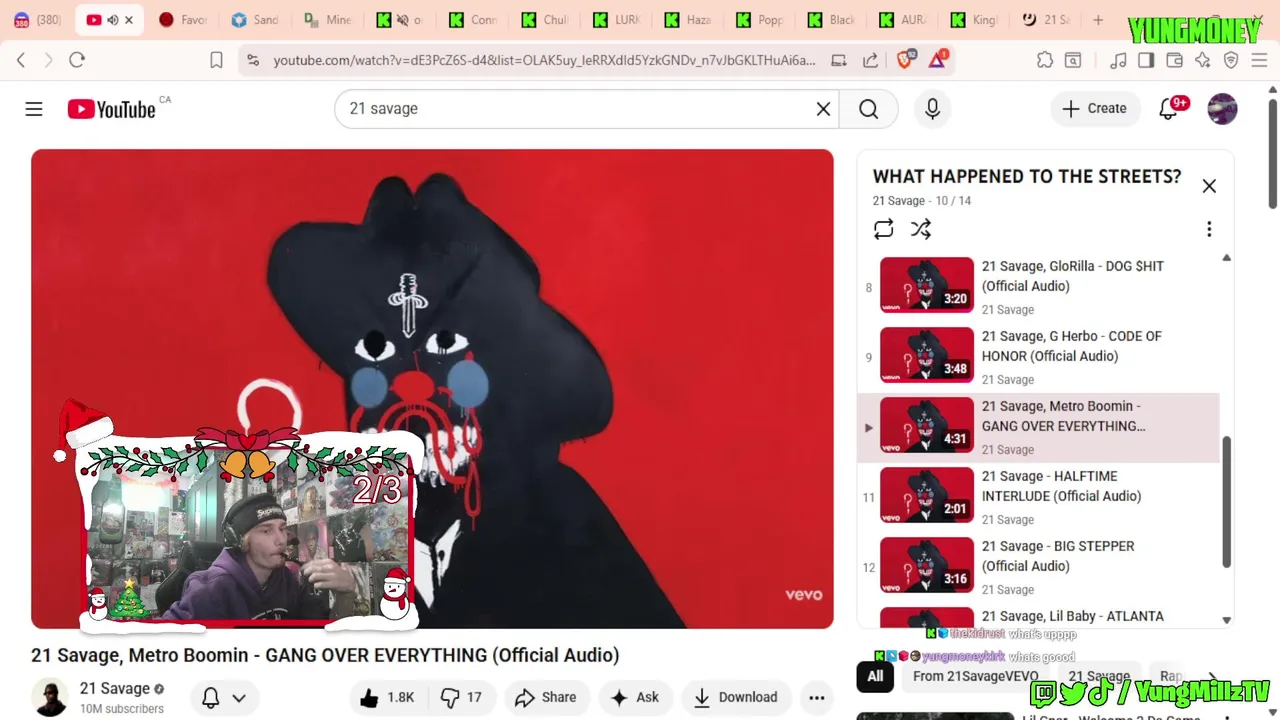The width and height of the screenshot is (1280, 720).
Task: Switch to the Chul browser tab
Action: point(544,20)
